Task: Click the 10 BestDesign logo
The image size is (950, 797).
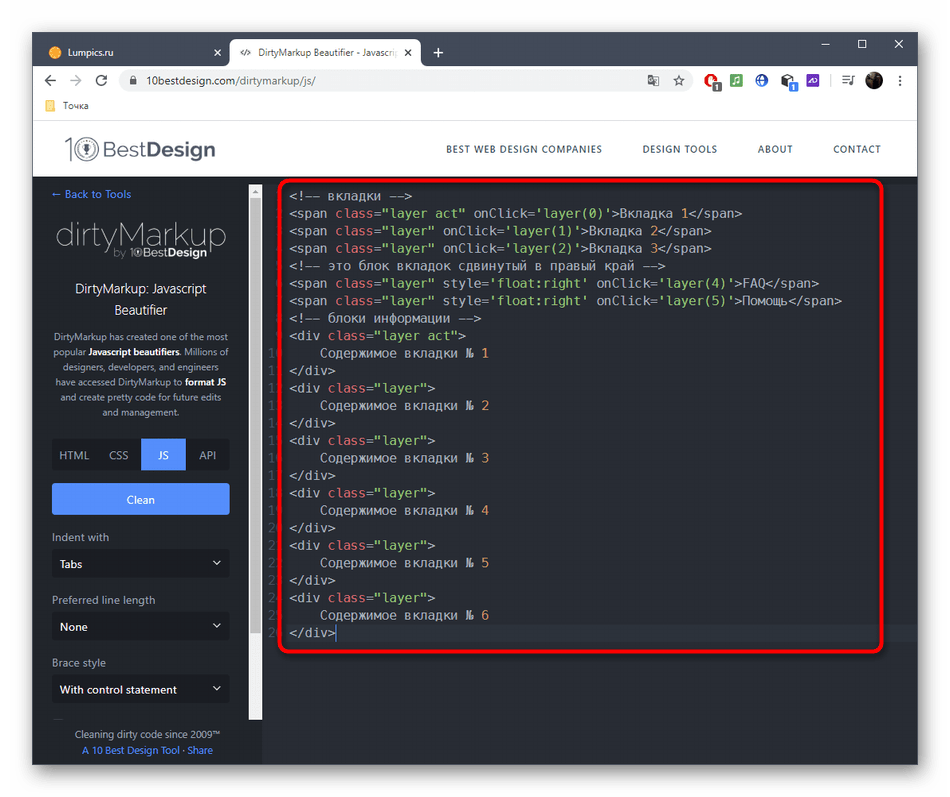Action: [140, 150]
